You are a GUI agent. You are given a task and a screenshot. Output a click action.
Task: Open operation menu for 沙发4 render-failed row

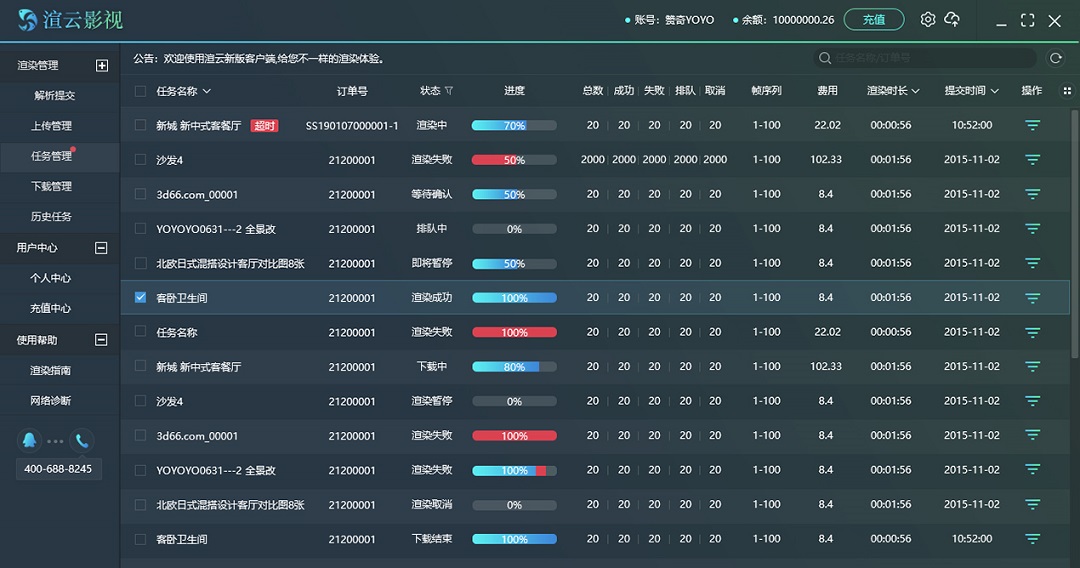click(1032, 160)
